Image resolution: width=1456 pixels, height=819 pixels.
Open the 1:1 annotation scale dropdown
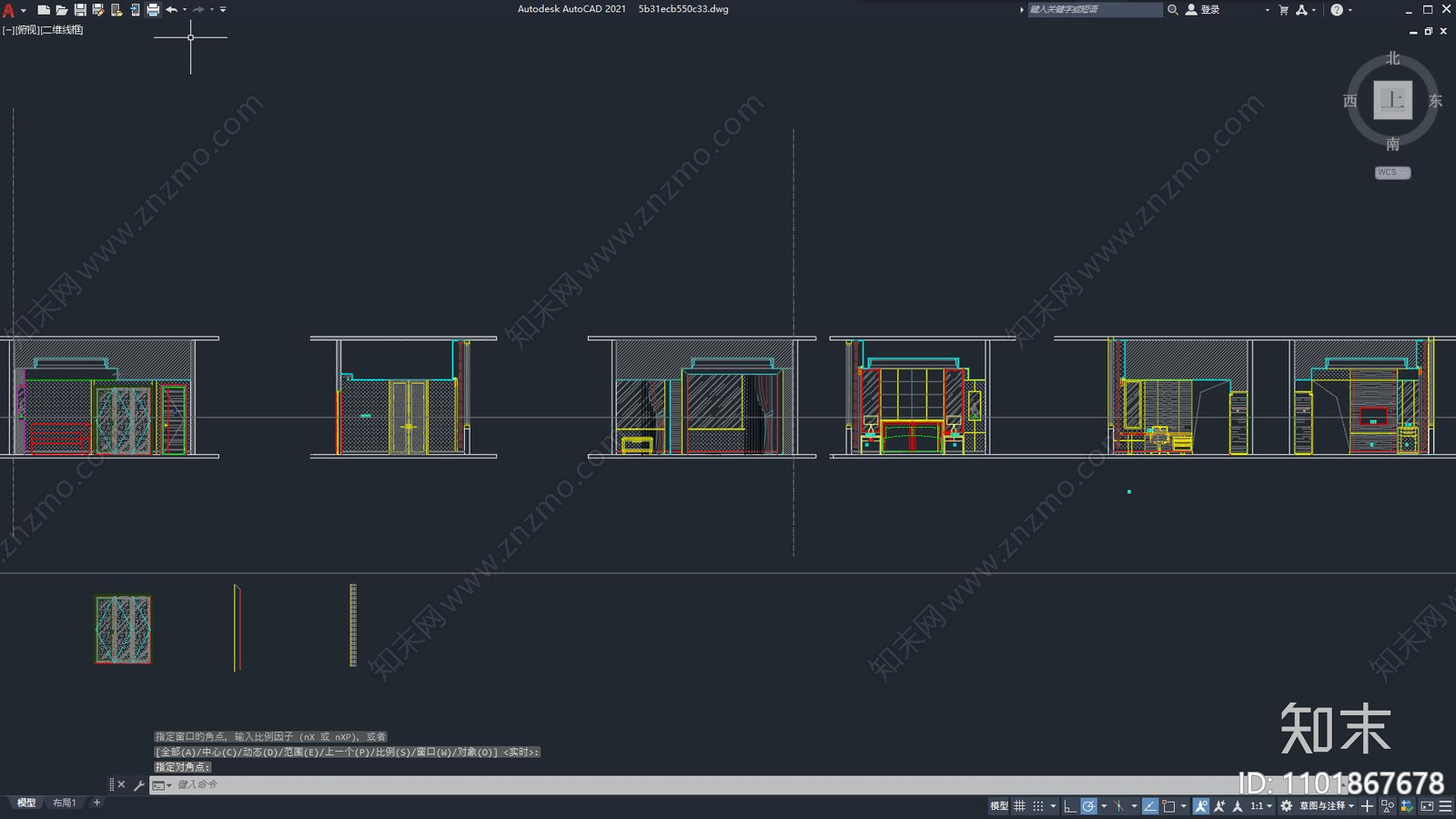pyautogui.click(x=1261, y=806)
